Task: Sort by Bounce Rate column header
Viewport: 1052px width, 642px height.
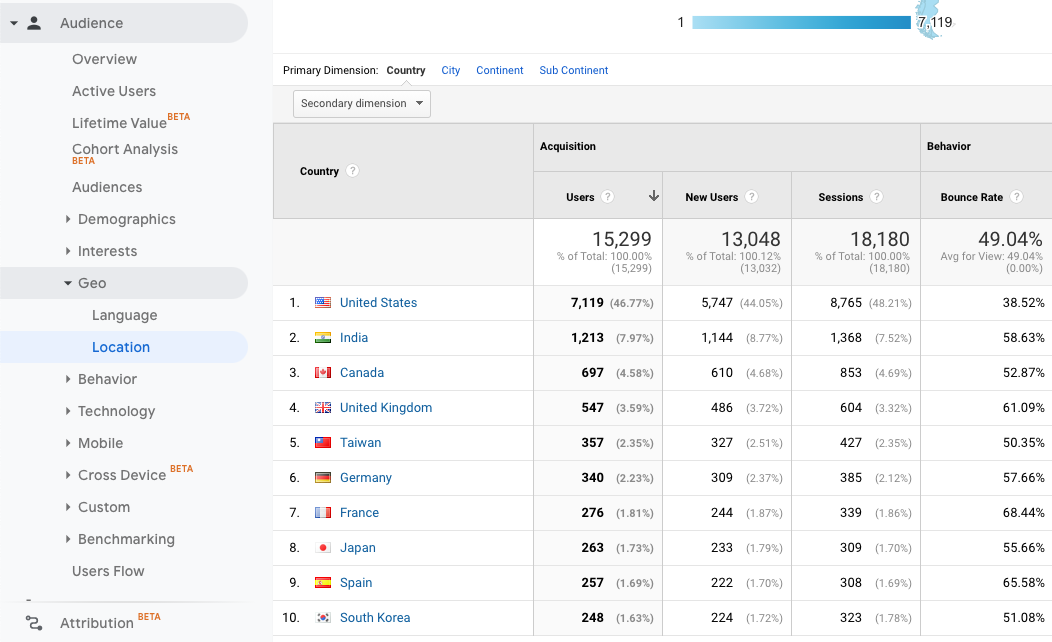Action: coord(971,197)
